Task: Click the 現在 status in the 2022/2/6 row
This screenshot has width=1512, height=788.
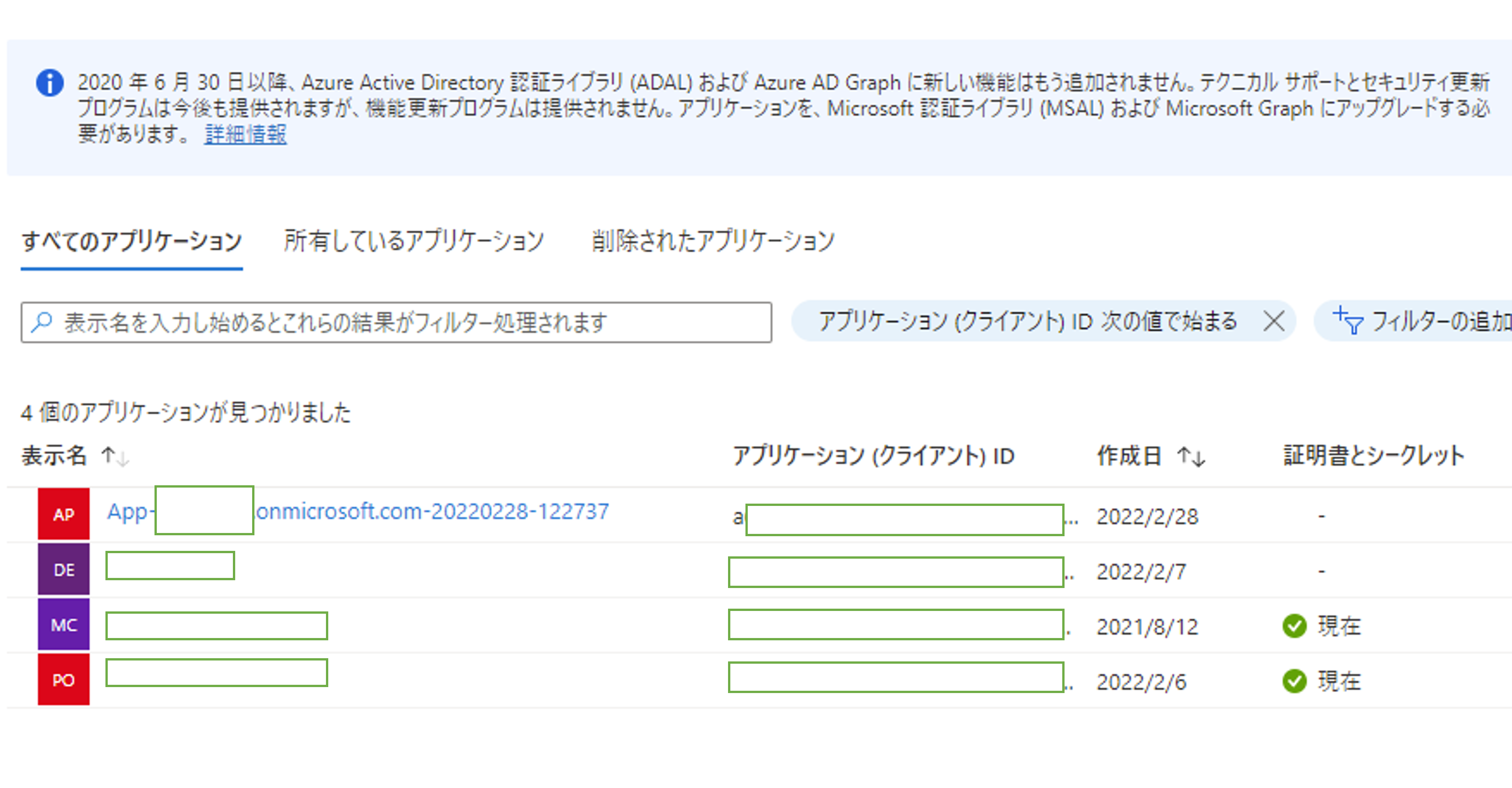Action: tap(1340, 681)
